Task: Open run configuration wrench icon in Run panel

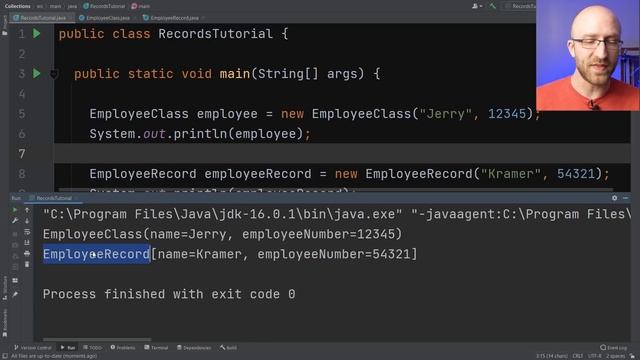Action: 15,221
